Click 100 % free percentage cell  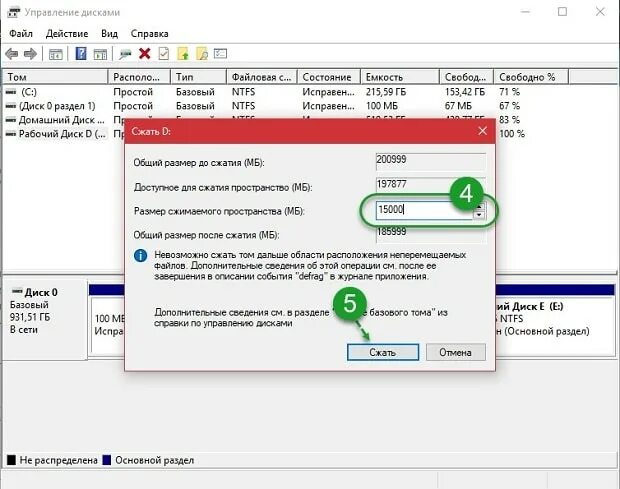(512, 134)
